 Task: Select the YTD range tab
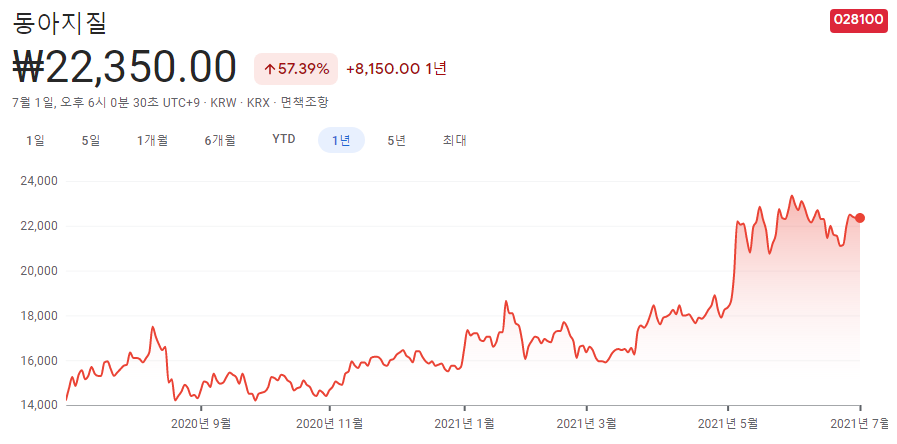pyautogui.click(x=284, y=140)
